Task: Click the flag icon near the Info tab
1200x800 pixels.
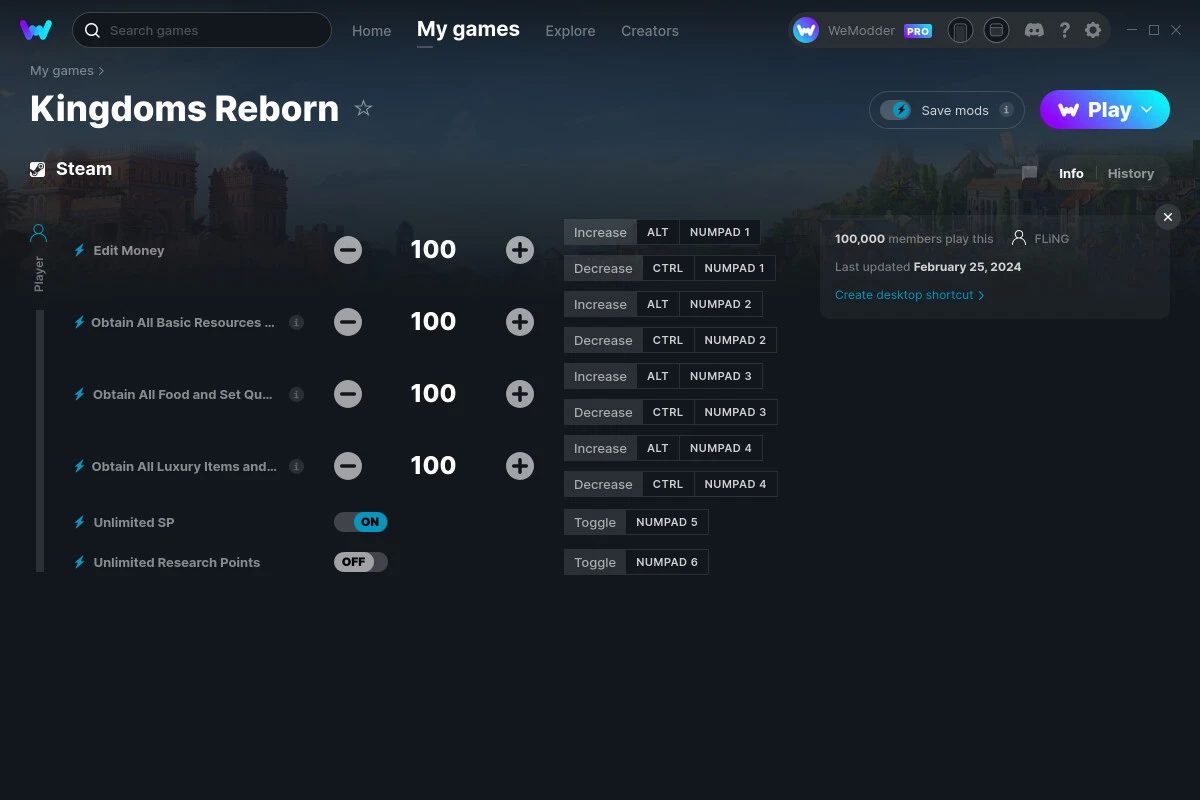Action: tap(1028, 172)
